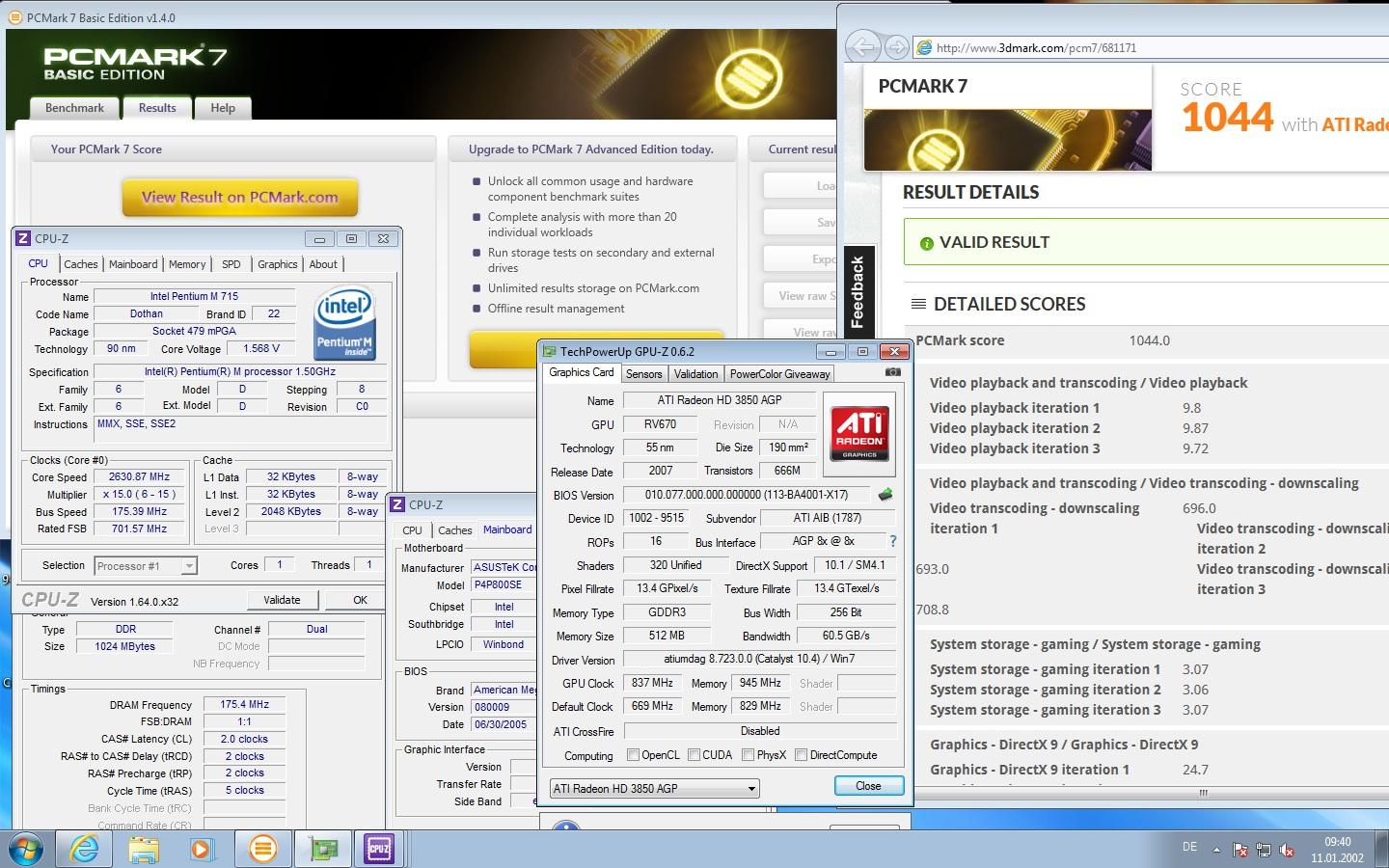Image resolution: width=1389 pixels, height=868 pixels.
Task: Switch to CPU-Z Mainboard tab in front window
Action: [133, 264]
